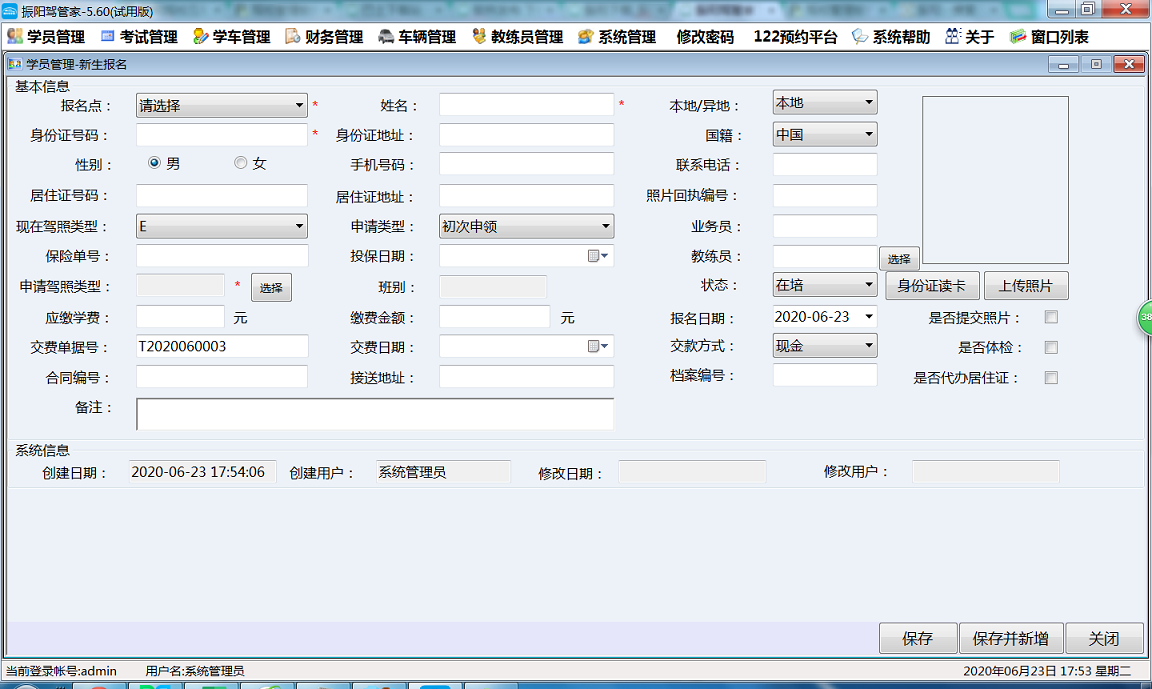Image resolution: width=1152 pixels, height=689 pixels.
Task: Open the 交款方式 dropdown showing 现金
Action: pyautogui.click(x=866, y=347)
